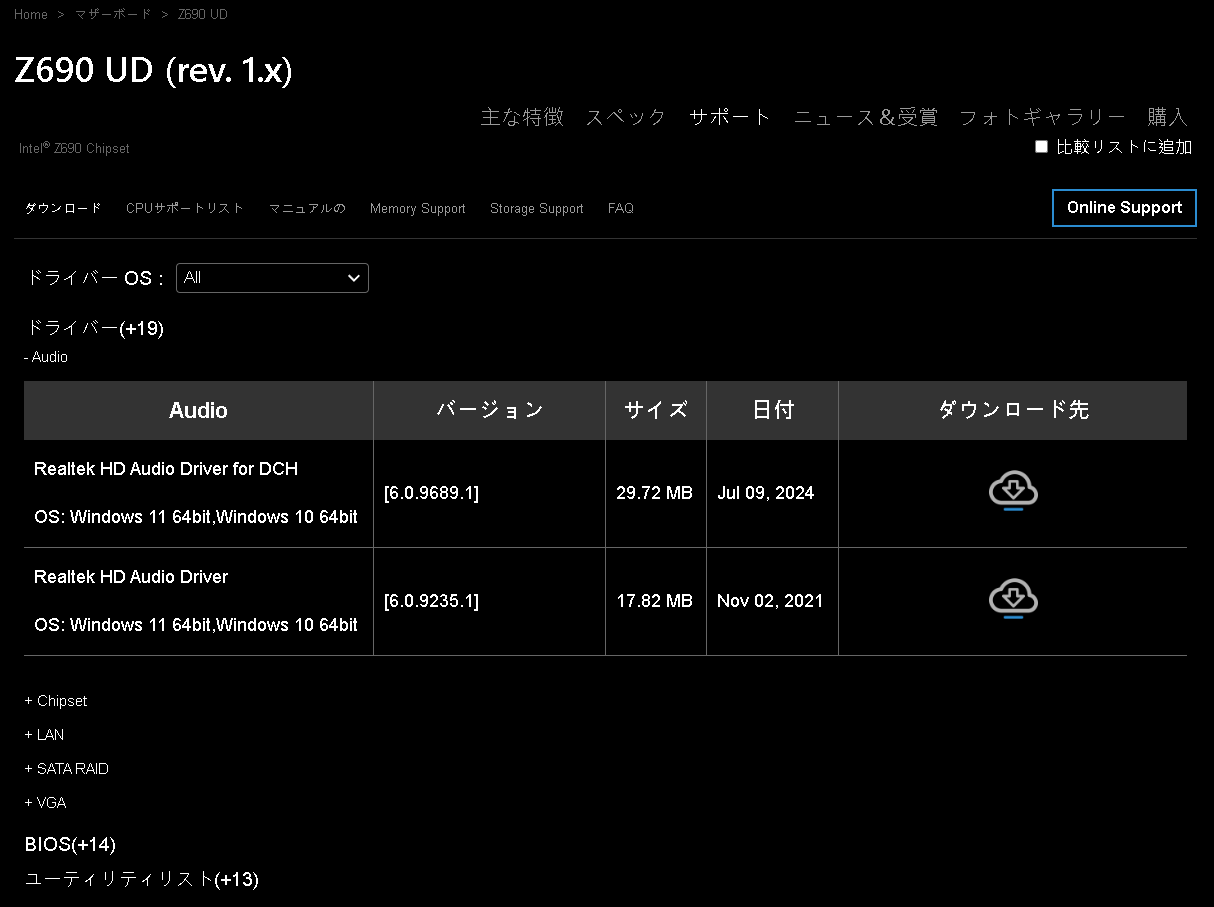Open the スペック navigation item

(x=625, y=117)
